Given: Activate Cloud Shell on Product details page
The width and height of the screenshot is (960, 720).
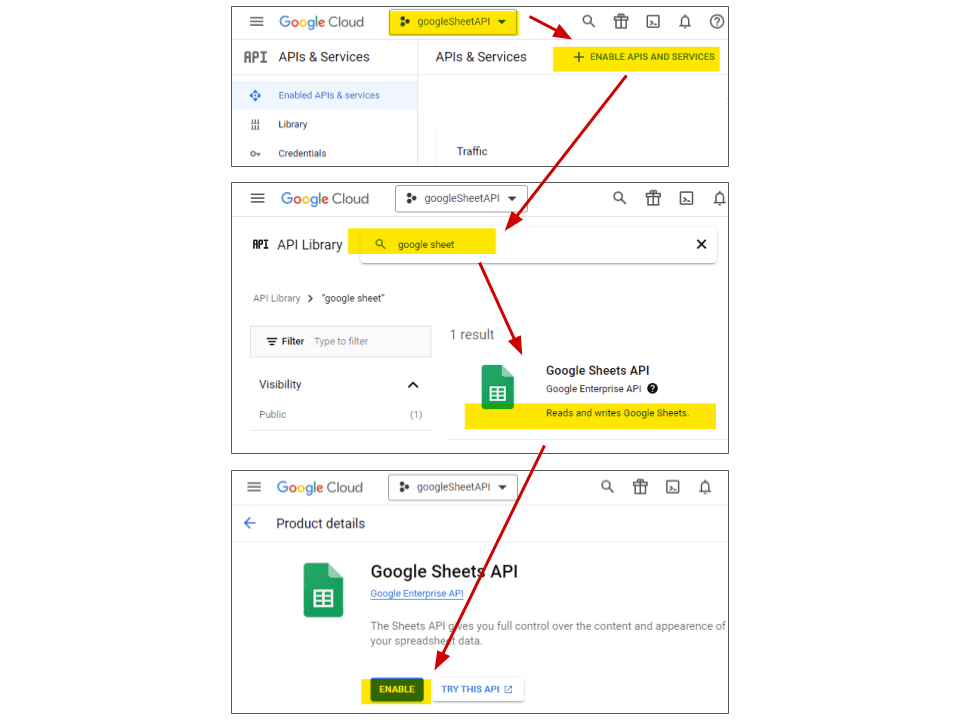Looking at the screenshot, I should (x=673, y=487).
